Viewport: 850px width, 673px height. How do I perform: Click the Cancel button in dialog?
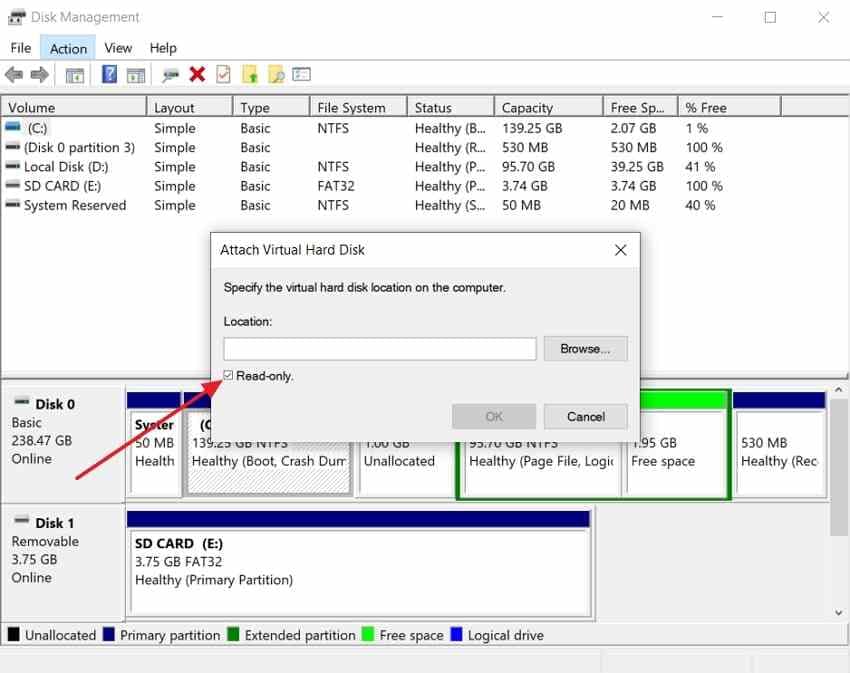coord(585,416)
